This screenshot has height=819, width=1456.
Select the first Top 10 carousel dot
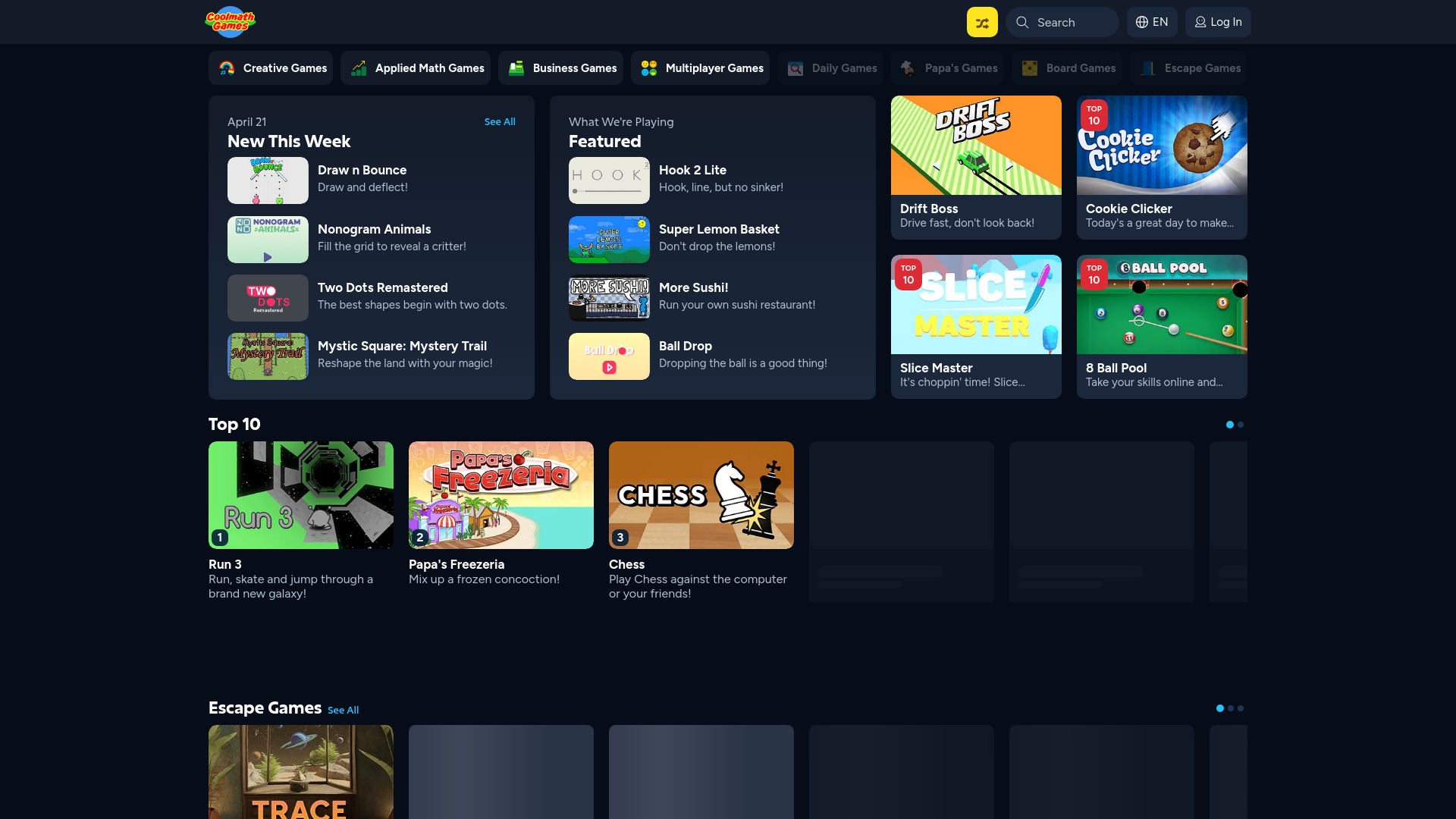(1230, 425)
